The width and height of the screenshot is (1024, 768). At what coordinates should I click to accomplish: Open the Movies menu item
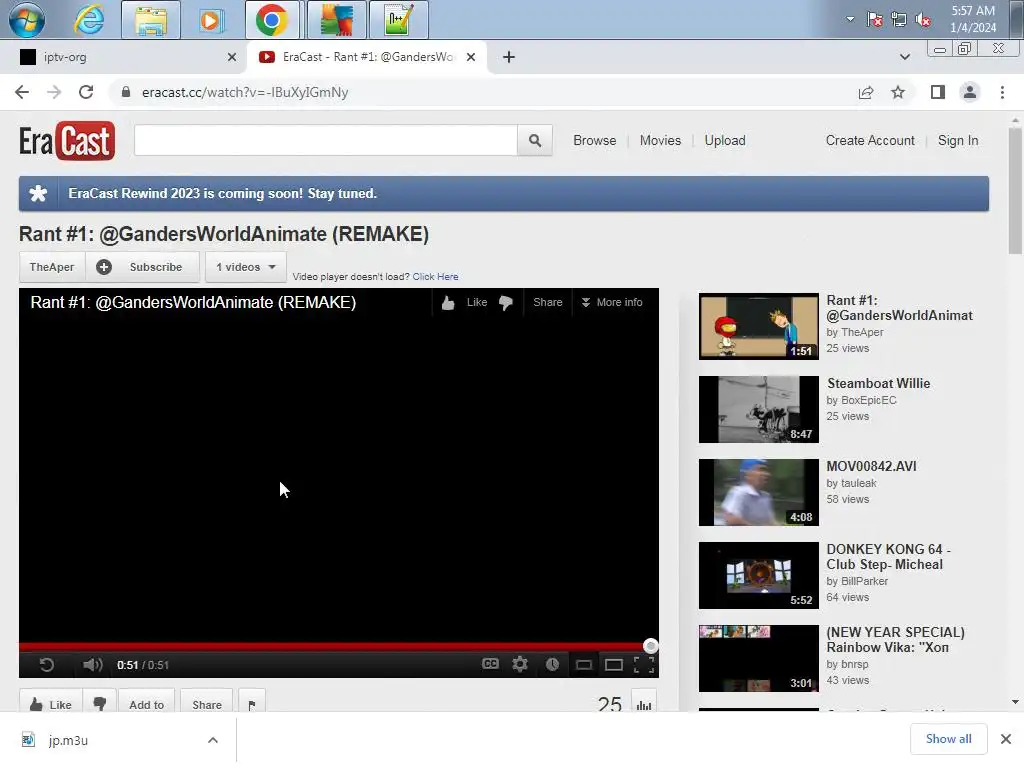660,140
